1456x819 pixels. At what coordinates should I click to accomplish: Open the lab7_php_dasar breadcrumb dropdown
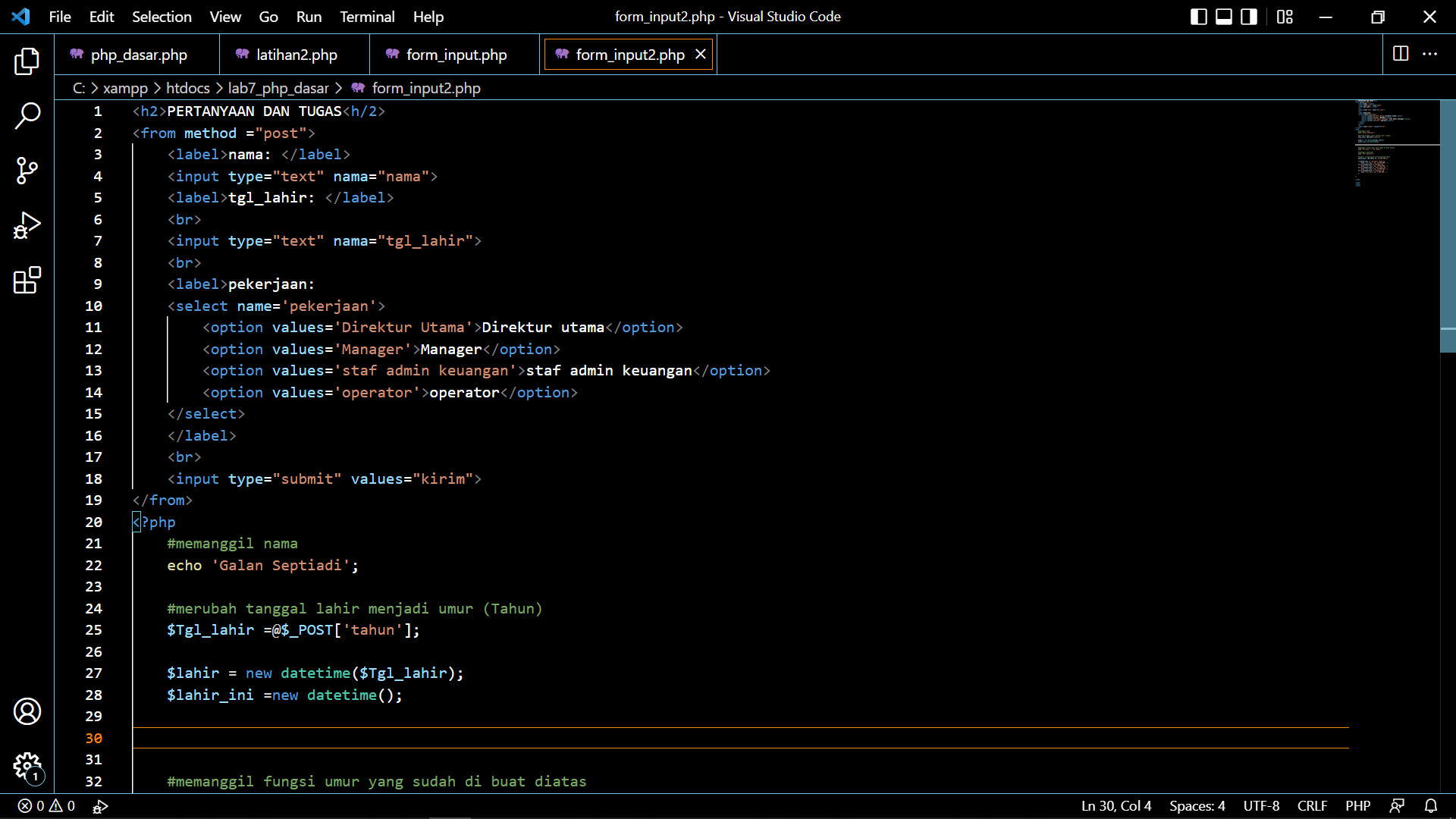click(x=278, y=88)
